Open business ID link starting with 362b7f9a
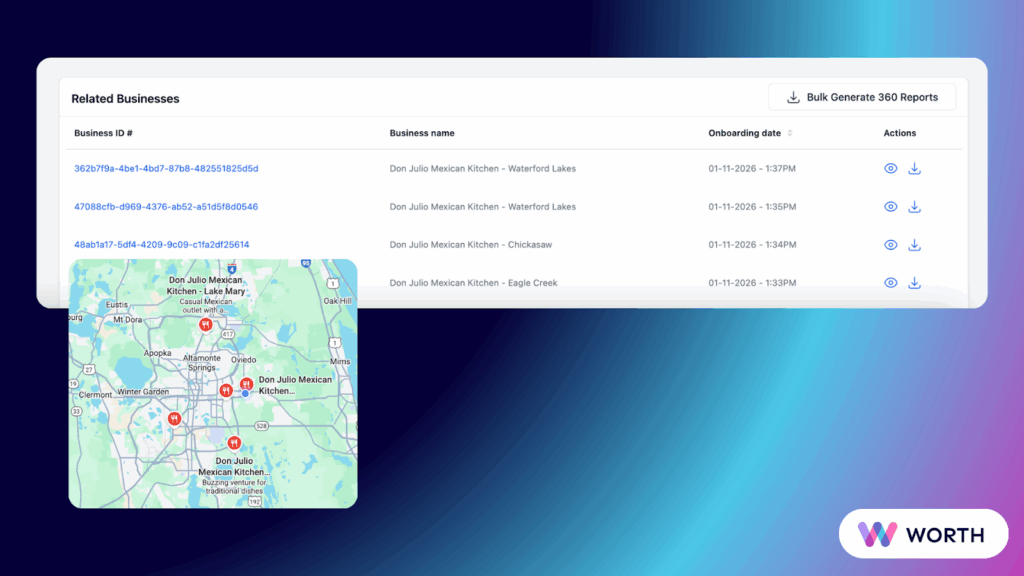Screen dimensions: 1024x576 tap(166, 169)
